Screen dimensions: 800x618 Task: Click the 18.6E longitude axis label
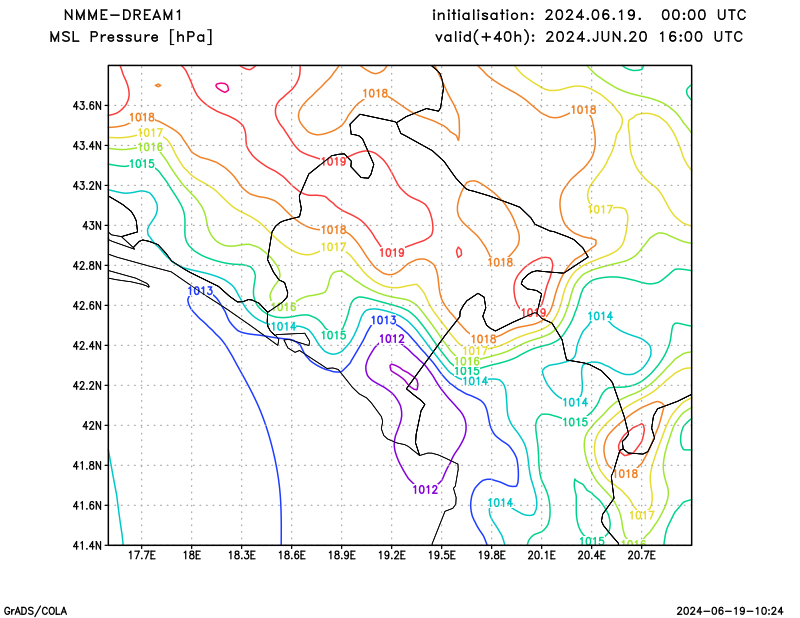coord(291,555)
